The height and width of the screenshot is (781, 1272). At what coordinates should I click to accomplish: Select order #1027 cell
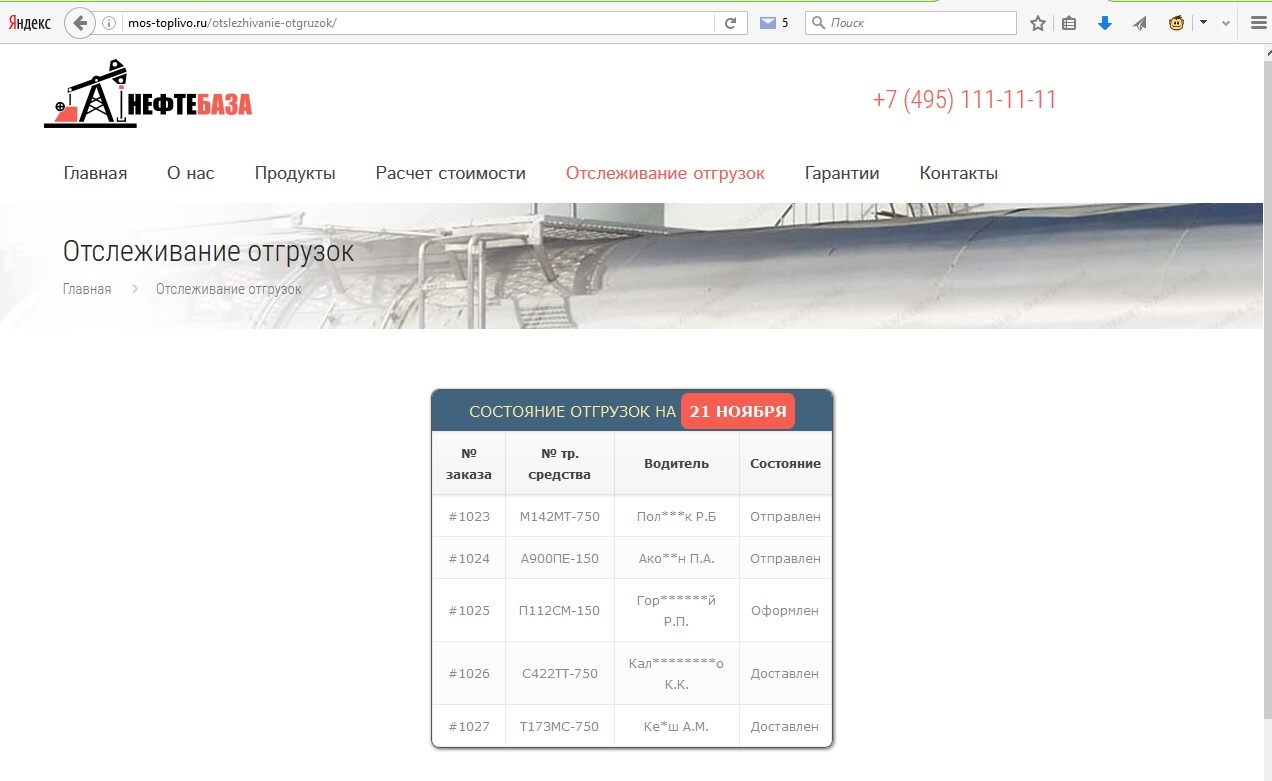tap(469, 726)
